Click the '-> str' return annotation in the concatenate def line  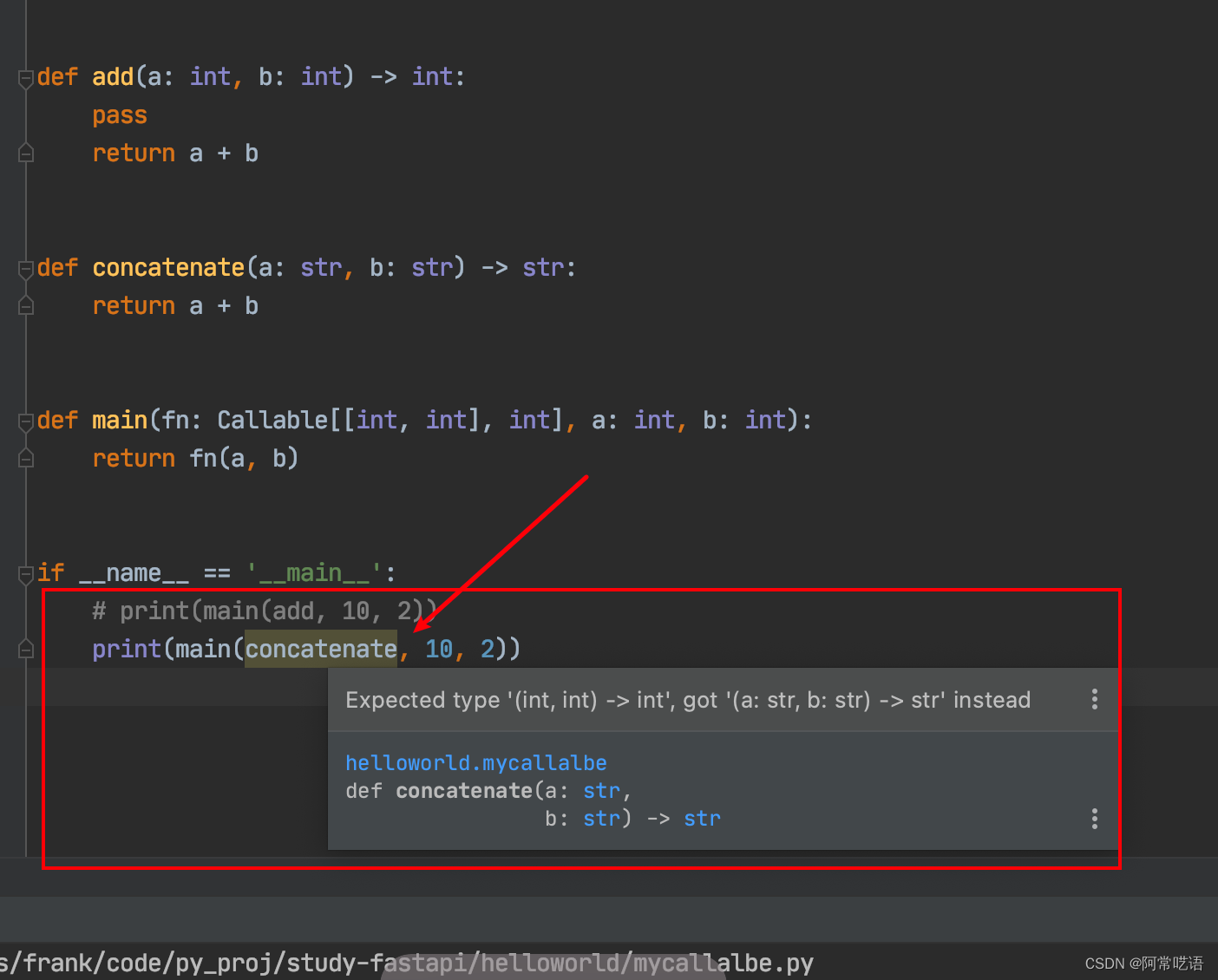click(x=522, y=267)
